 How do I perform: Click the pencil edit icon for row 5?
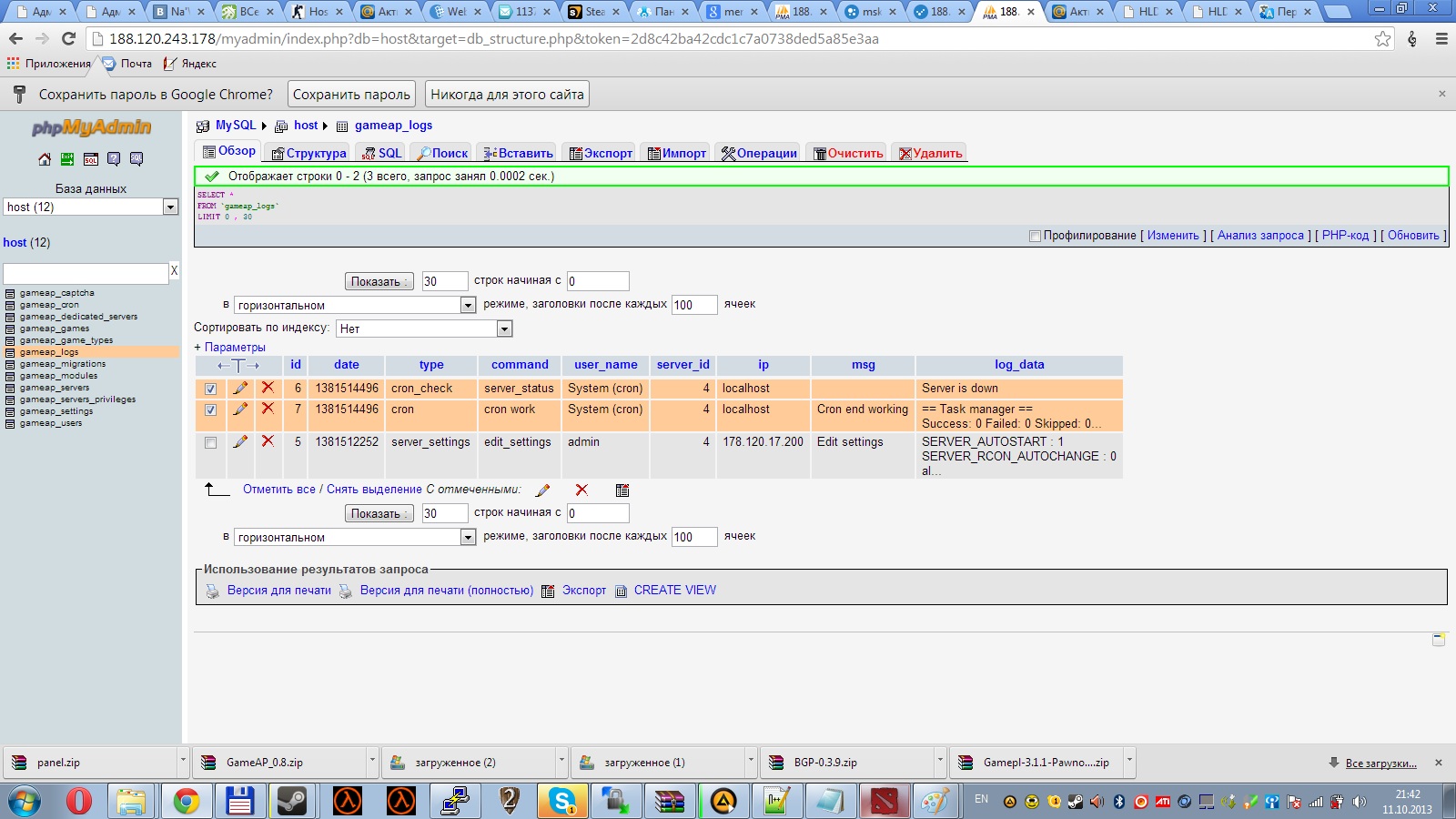pyautogui.click(x=240, y=442)
